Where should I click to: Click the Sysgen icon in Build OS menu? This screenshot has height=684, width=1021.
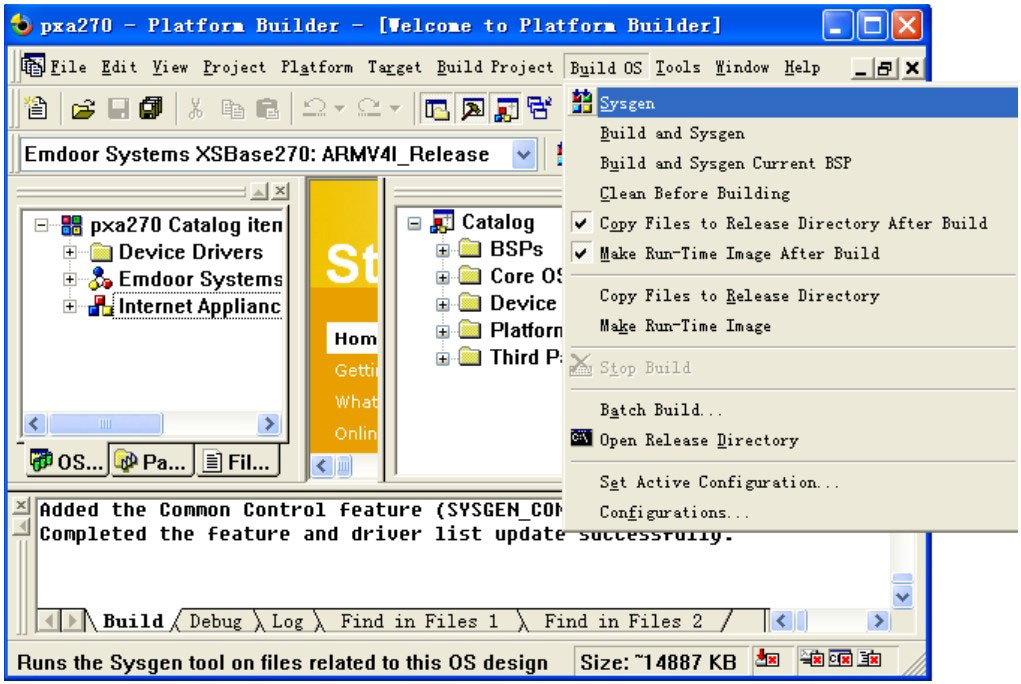pos(581,103)
